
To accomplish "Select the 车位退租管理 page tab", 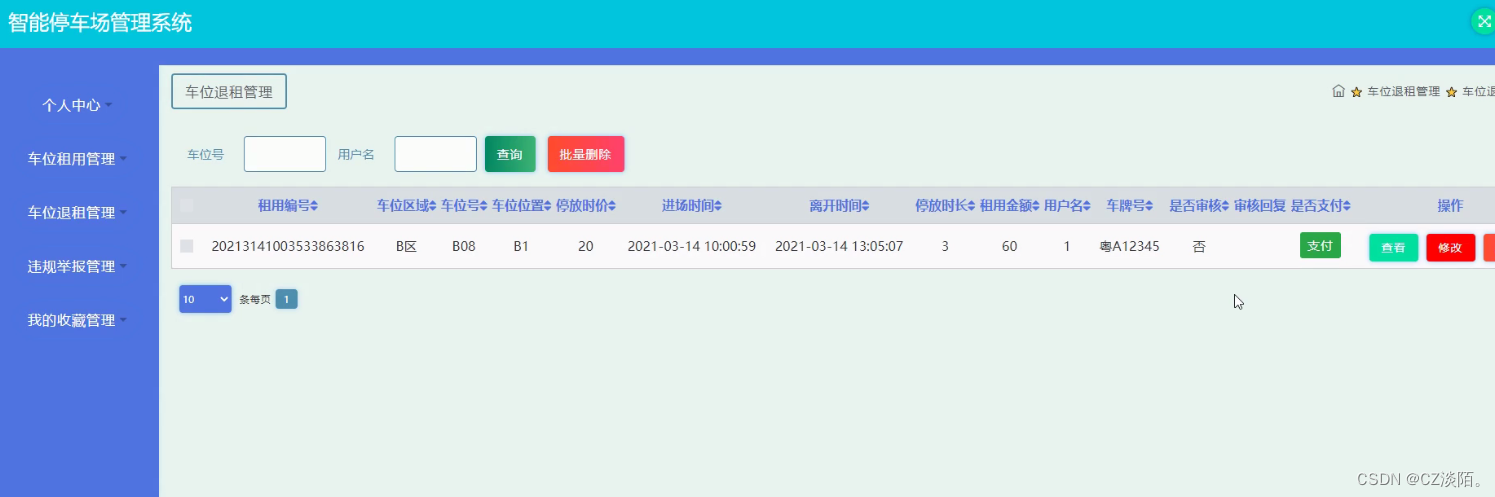I will pyautogui.click(x=229, y=91).
